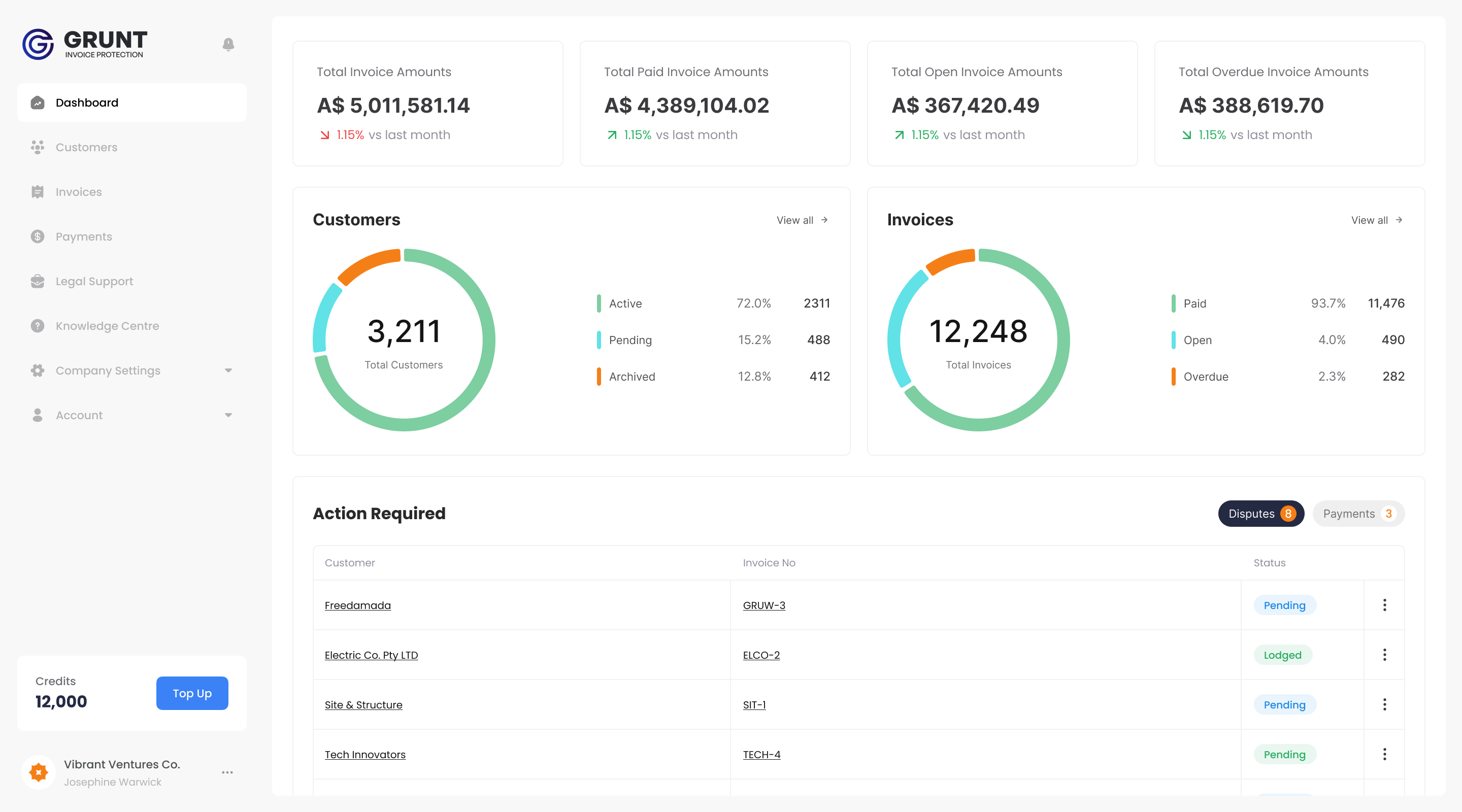Open options menu for Tech Innovators row
This screenshot has height=812, width=1462.
(1384, 754)
